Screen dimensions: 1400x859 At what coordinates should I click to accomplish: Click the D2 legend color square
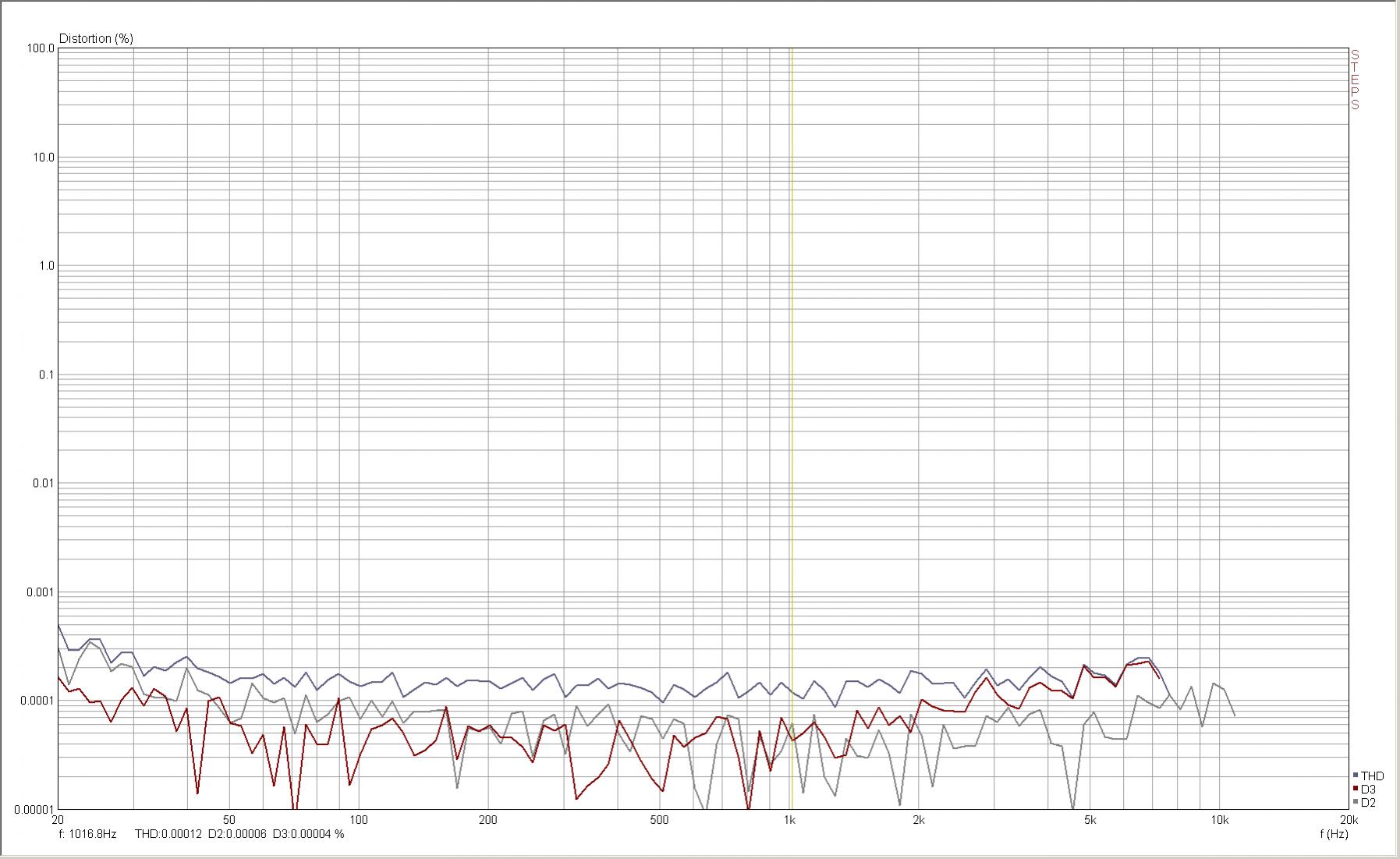[1356, 802]
